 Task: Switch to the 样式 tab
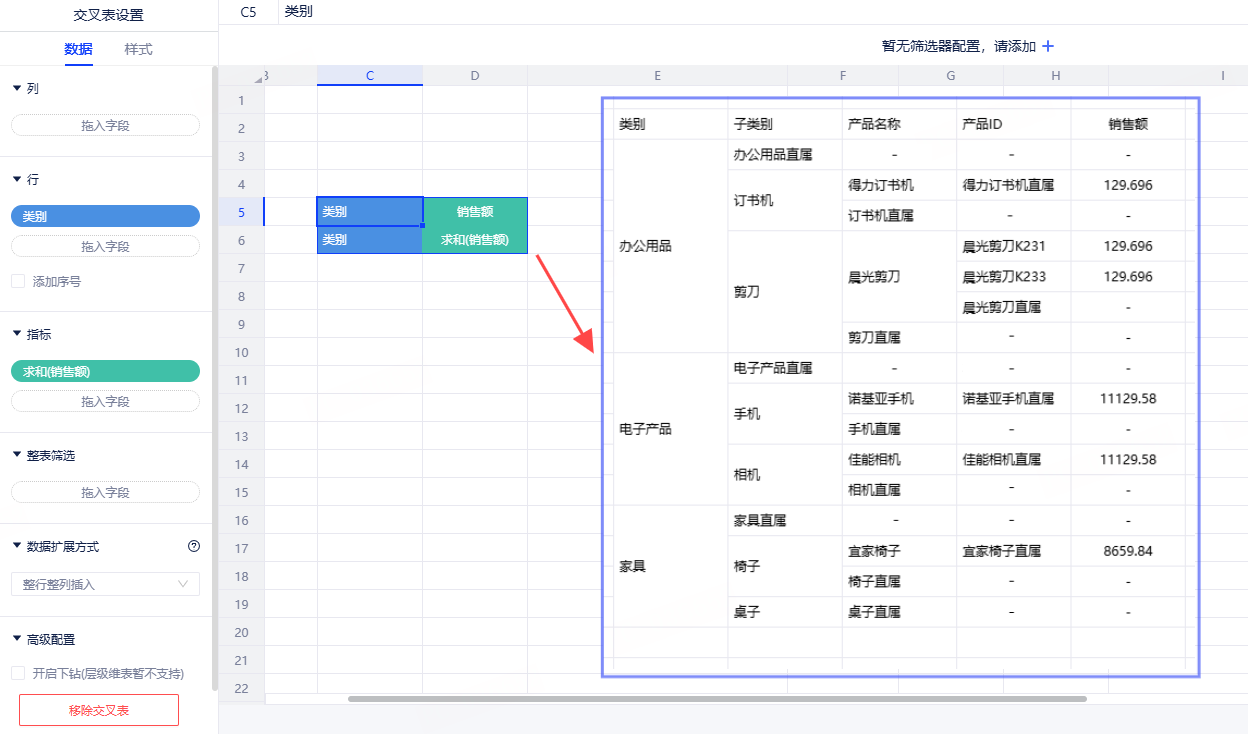(138, 49)
